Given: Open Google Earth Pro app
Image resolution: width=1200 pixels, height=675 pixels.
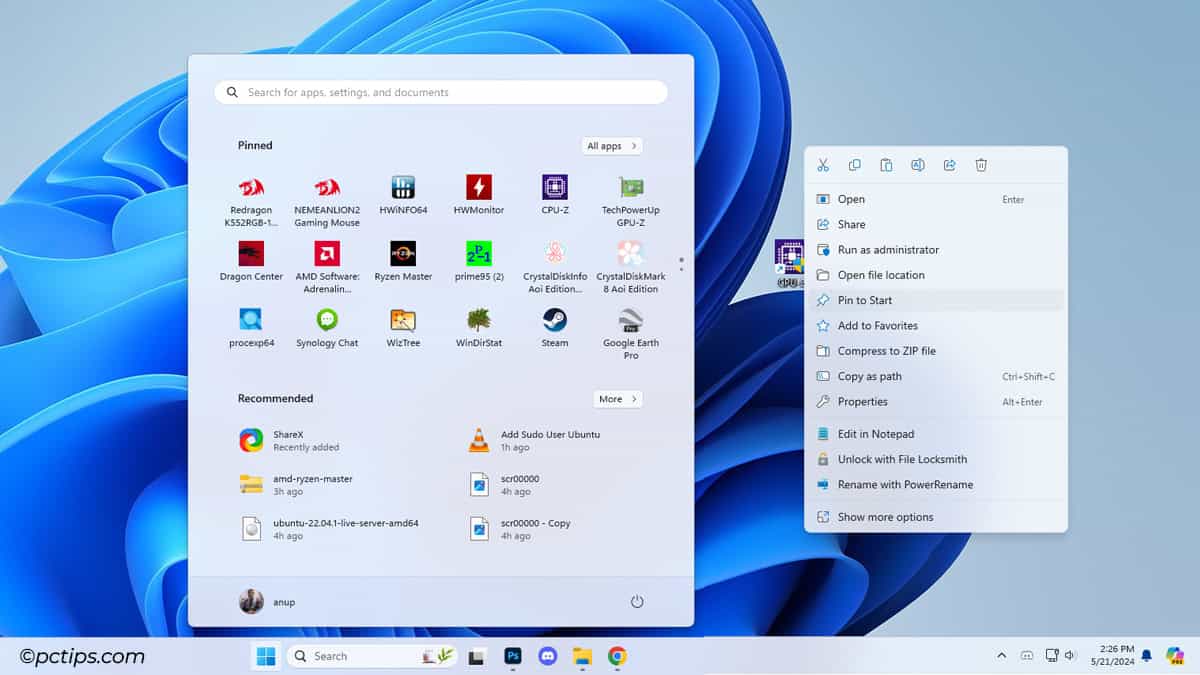Looking at the screenshot, I should 631,332.
